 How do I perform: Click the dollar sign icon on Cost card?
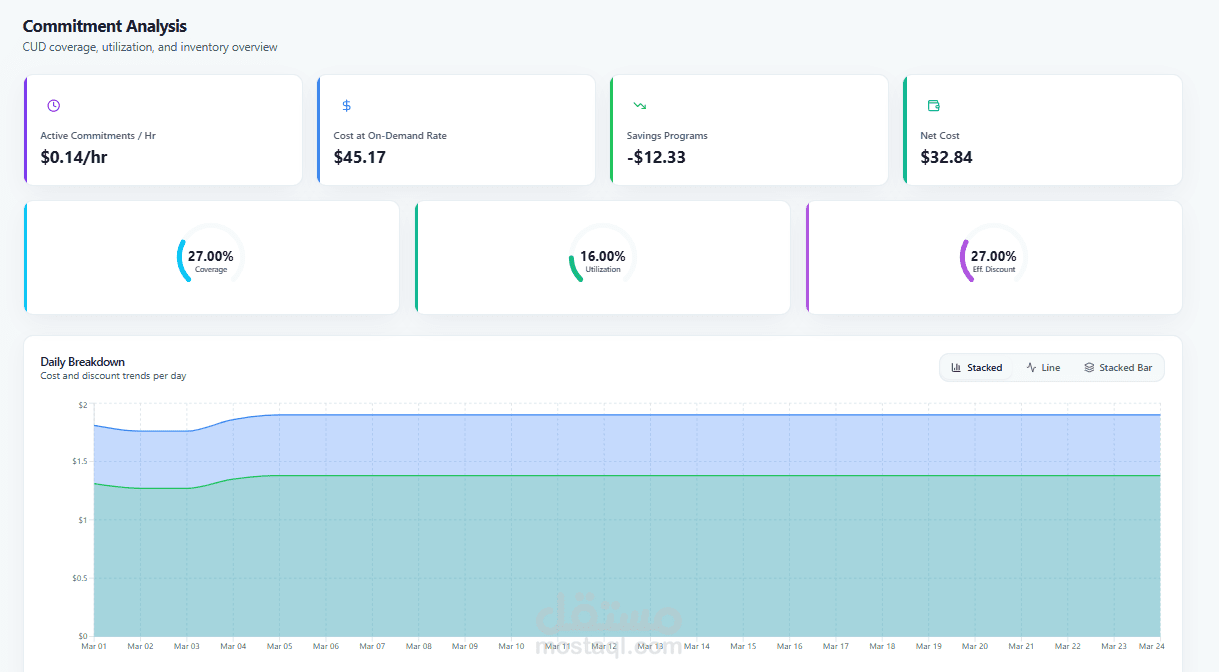347,106
